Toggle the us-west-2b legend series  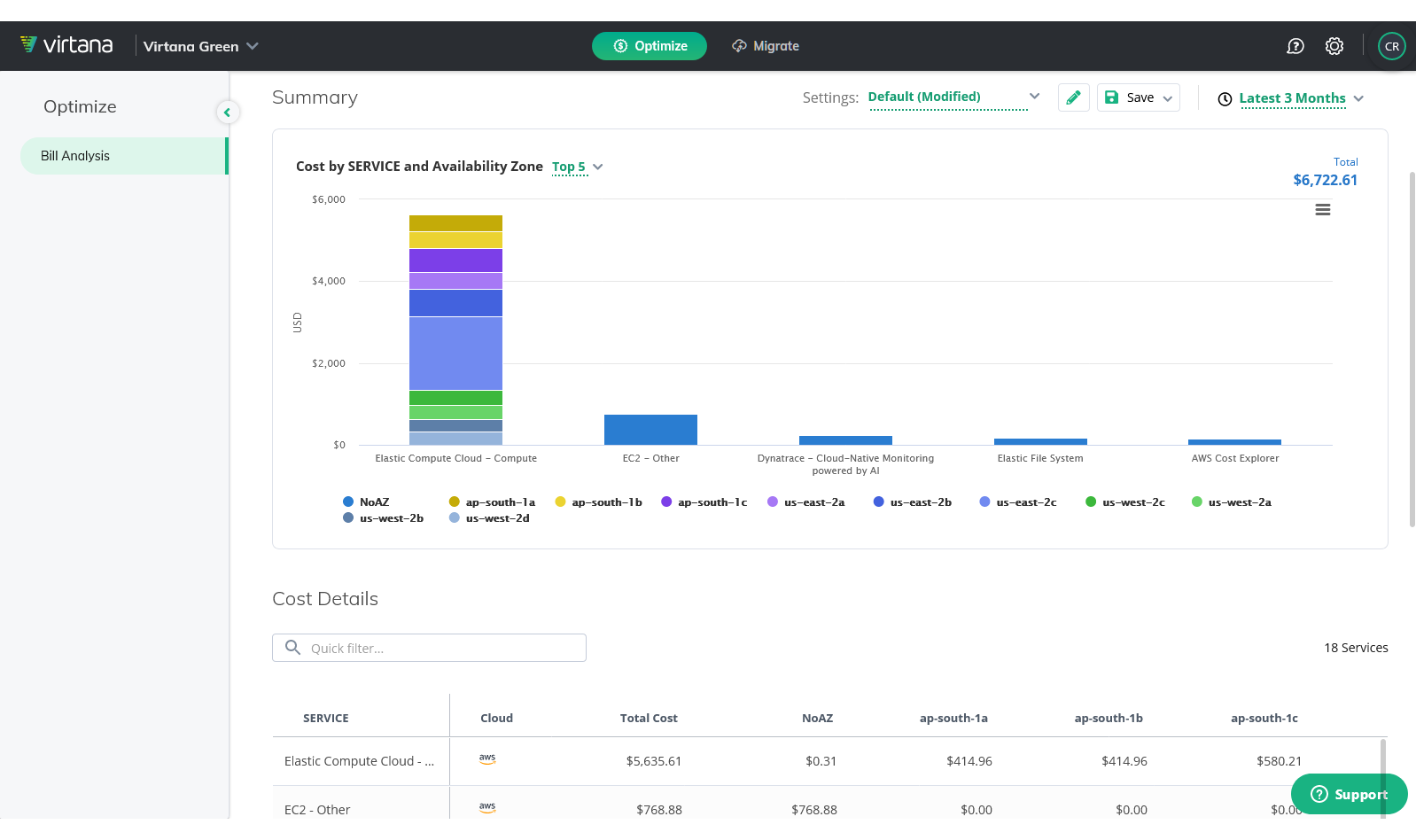tap(383, 518)
